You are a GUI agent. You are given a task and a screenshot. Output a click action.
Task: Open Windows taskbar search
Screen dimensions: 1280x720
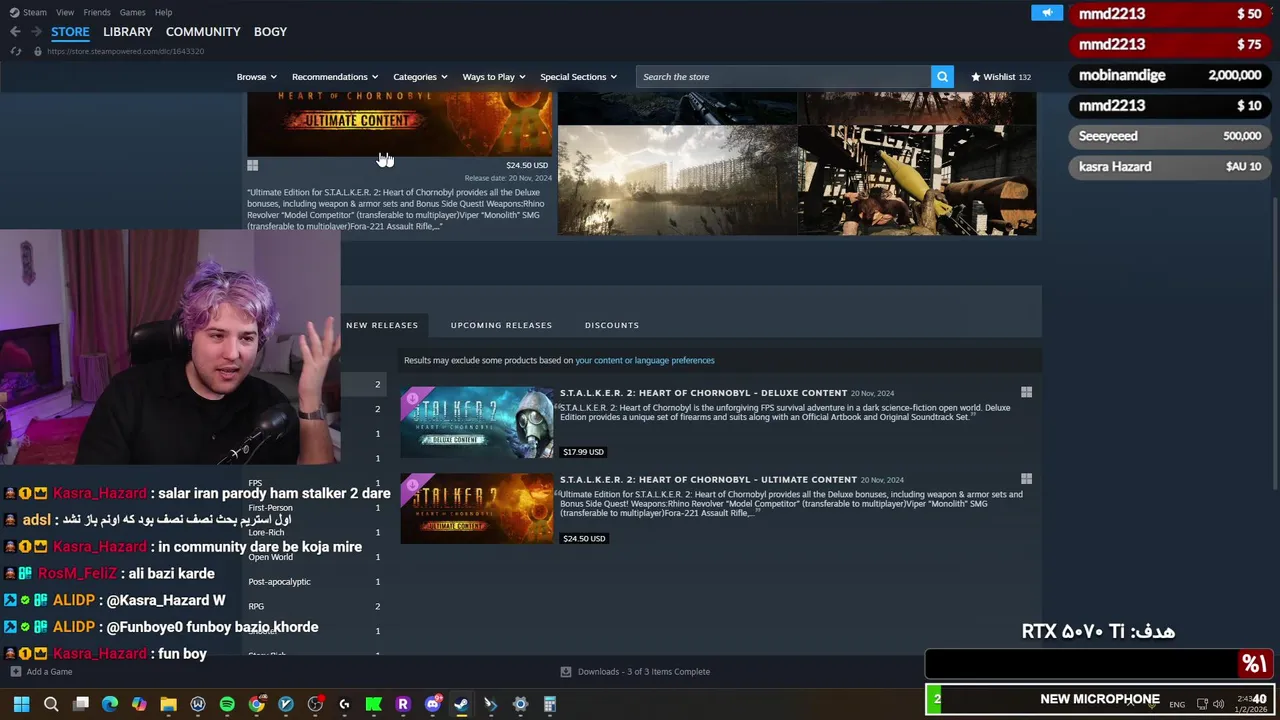[x=51, y=704]
